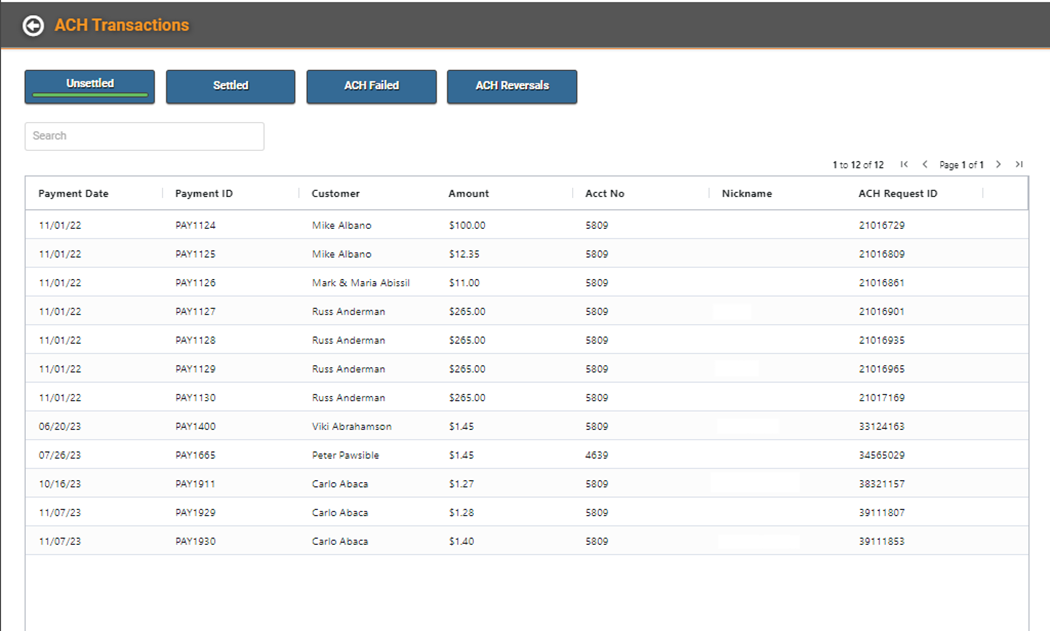View the ACH Reversals tab
1050x631 pixels.
point(512,86)
